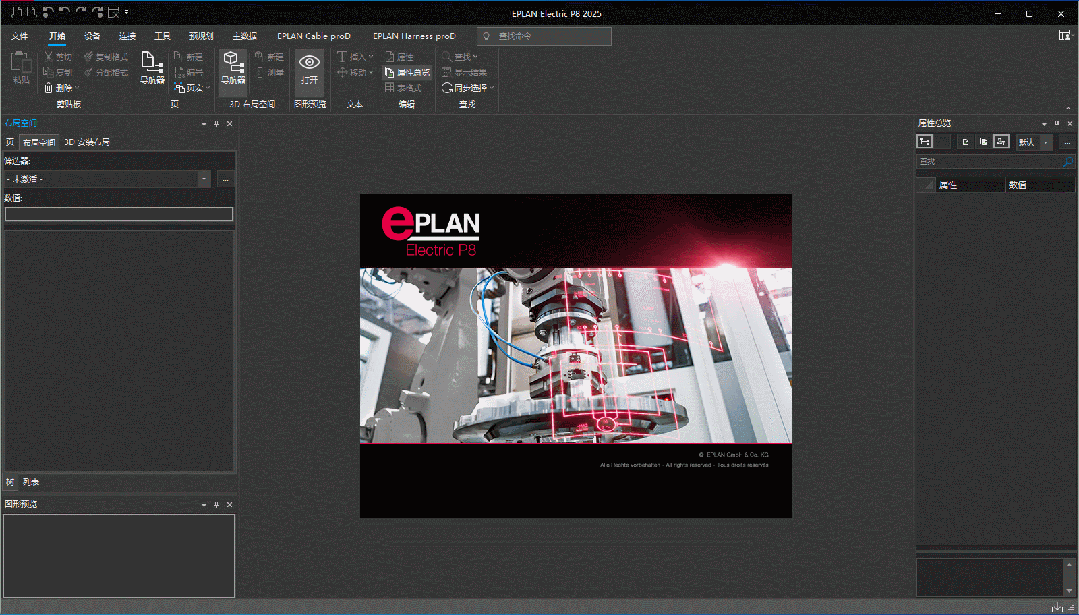Click the Previous Result icon in find group
Viewport: 1079px width, 615px height.
447,72
